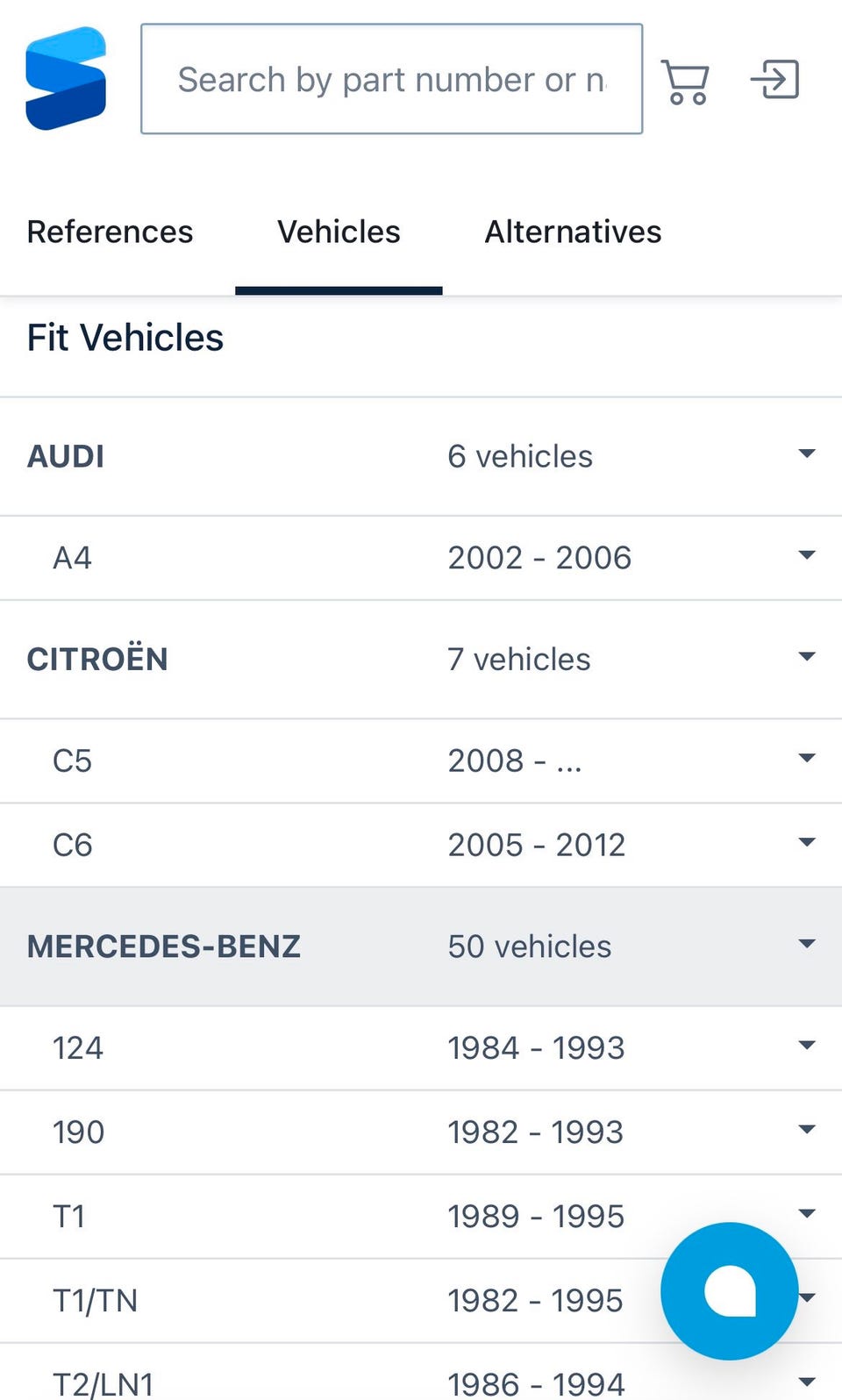Select the Vehicles tab
Image resolution: width=842 pixels, height=1400 pixels.
point(339,232)
